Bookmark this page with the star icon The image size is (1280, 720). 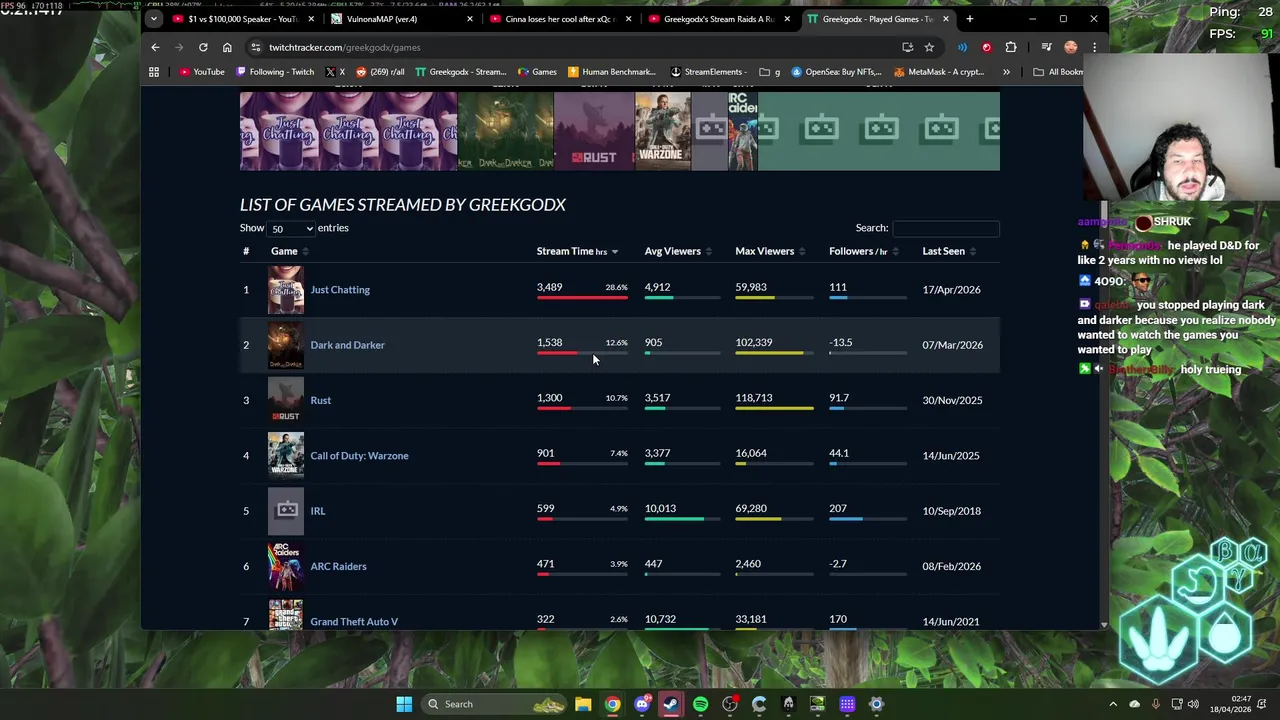[x=929, y=47]
